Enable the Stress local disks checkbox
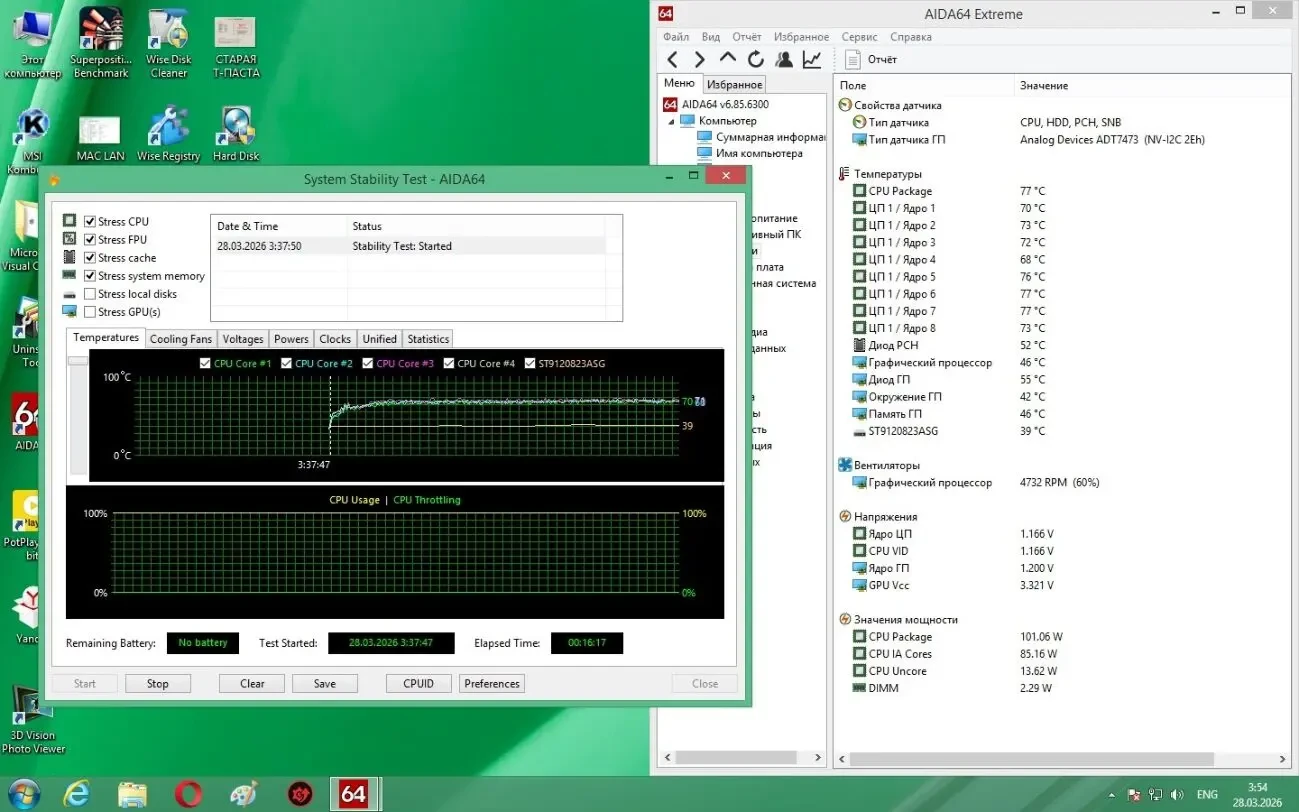Image resolution: width=1299 pixels, height=812 pixels. click(88, 293)
